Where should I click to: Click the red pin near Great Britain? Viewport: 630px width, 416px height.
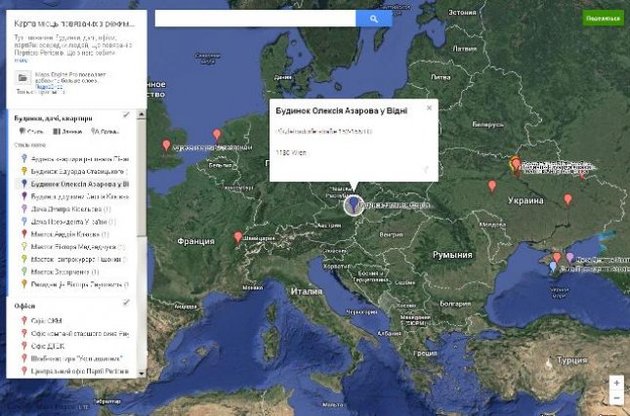point(166,145)
